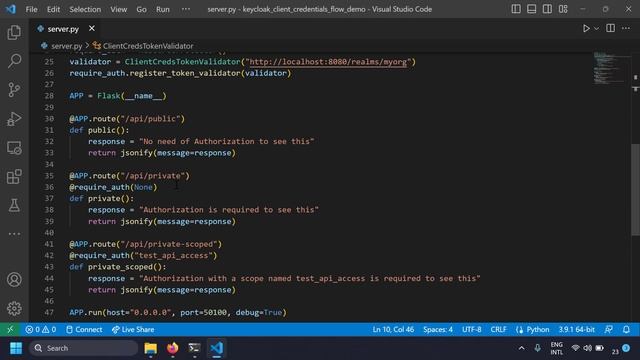Change indentation via Spaces: 4
The height and width of the screenshot is (360, 640).
[438, 330]
